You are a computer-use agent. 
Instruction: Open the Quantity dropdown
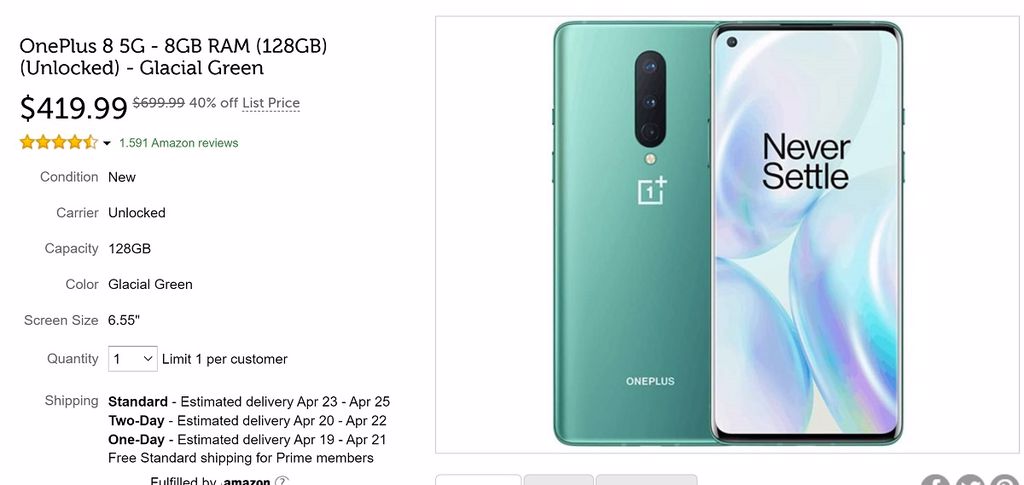[133, 358]
